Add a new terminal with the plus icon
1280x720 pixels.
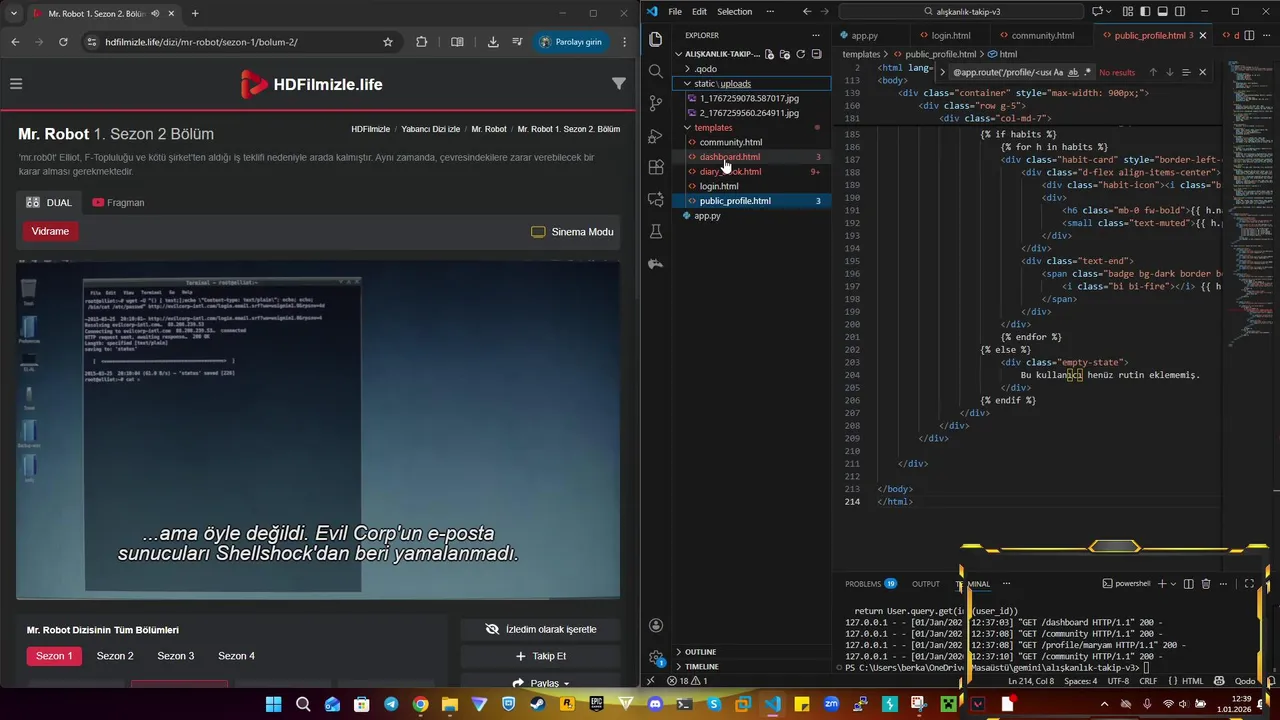click(1162, 584)
